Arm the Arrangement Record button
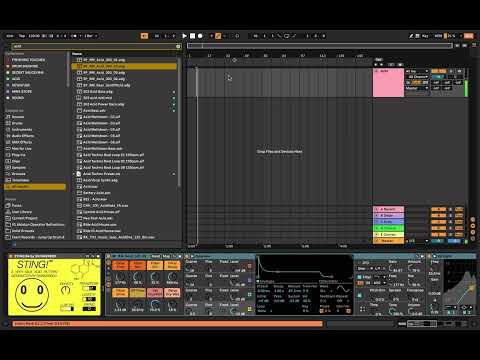 click(200, 36)
